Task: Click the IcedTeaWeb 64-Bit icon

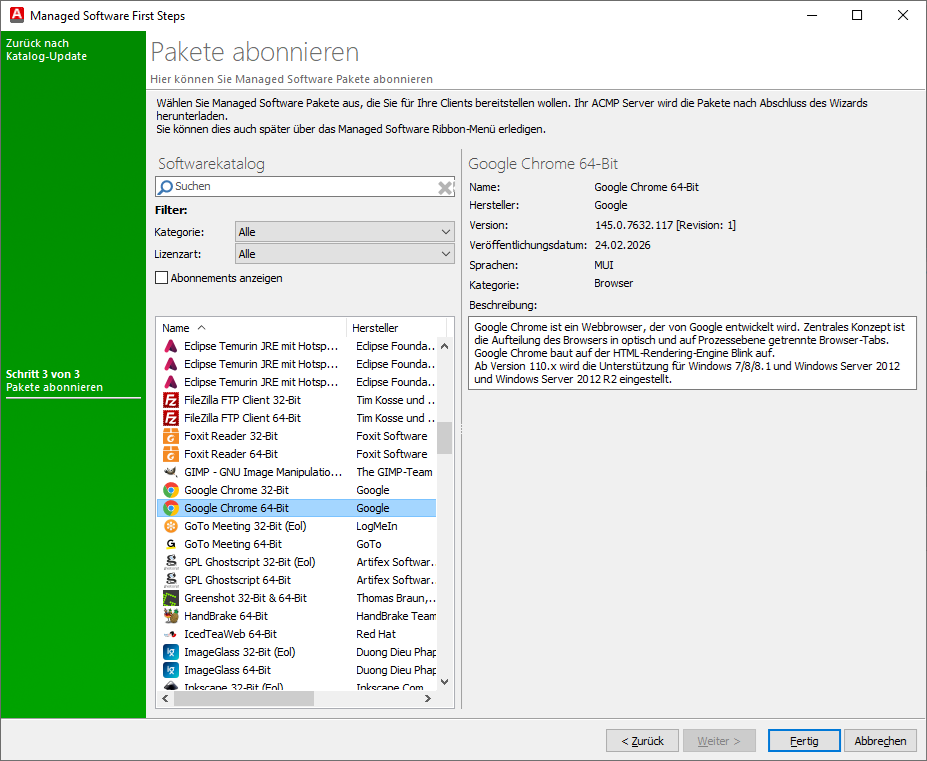Action: tap(171, 634)
